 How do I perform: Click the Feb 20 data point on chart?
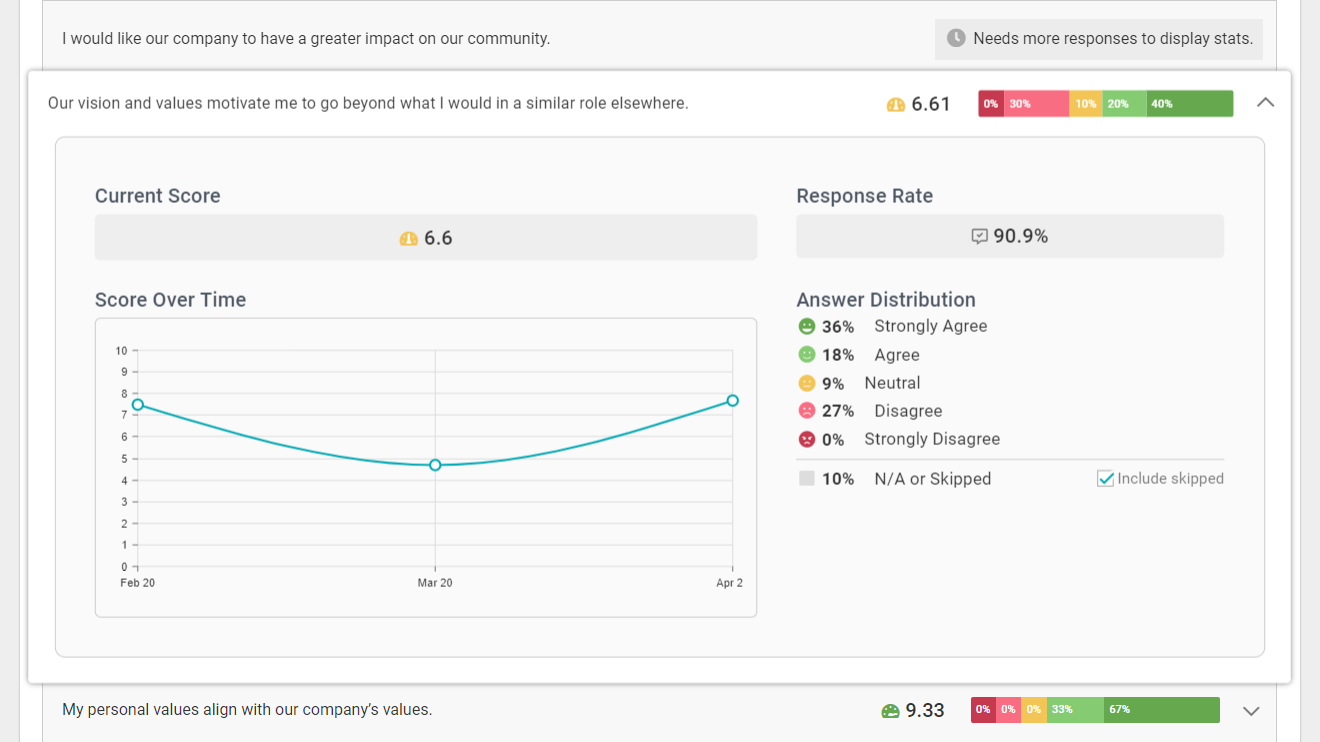pos(138,405)
